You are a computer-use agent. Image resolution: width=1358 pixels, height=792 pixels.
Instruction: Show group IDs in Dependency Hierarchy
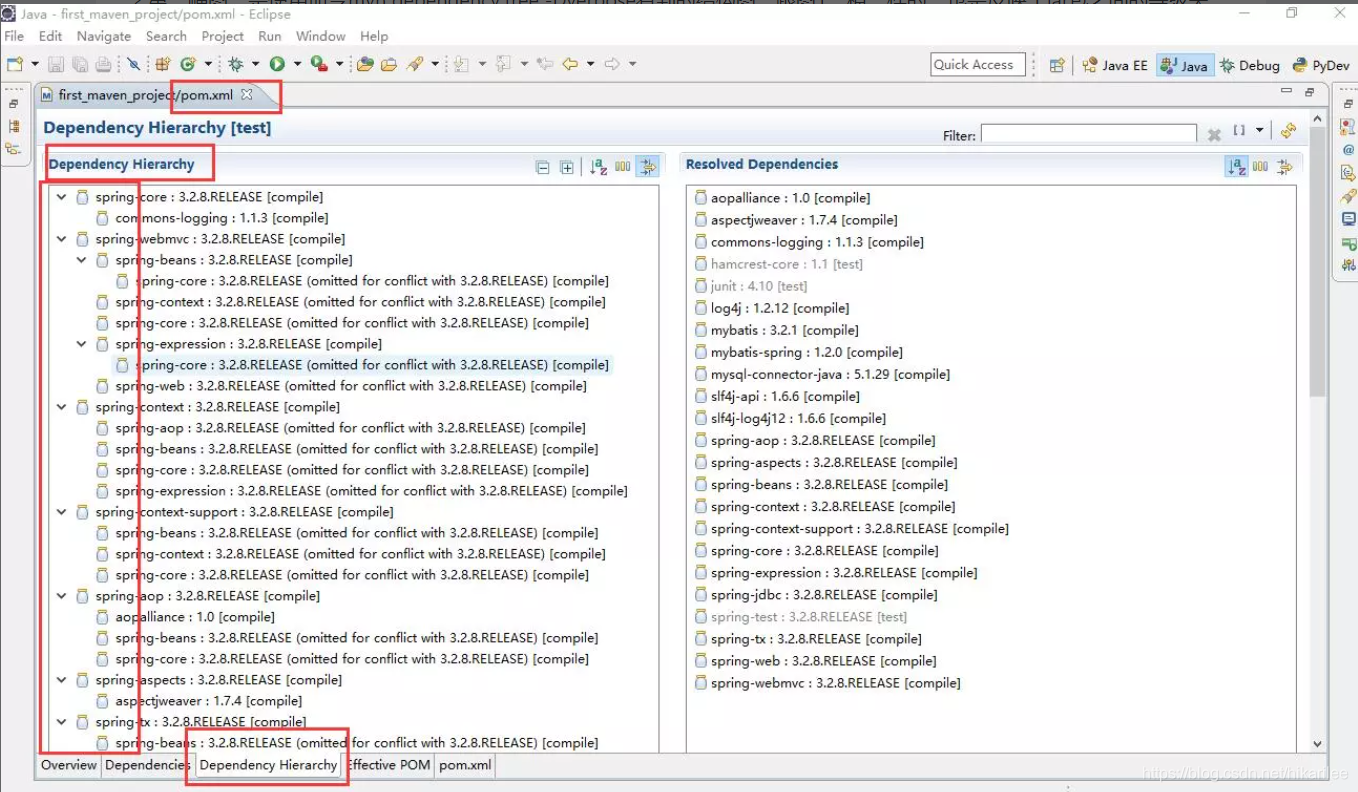(x=623, y=167)
